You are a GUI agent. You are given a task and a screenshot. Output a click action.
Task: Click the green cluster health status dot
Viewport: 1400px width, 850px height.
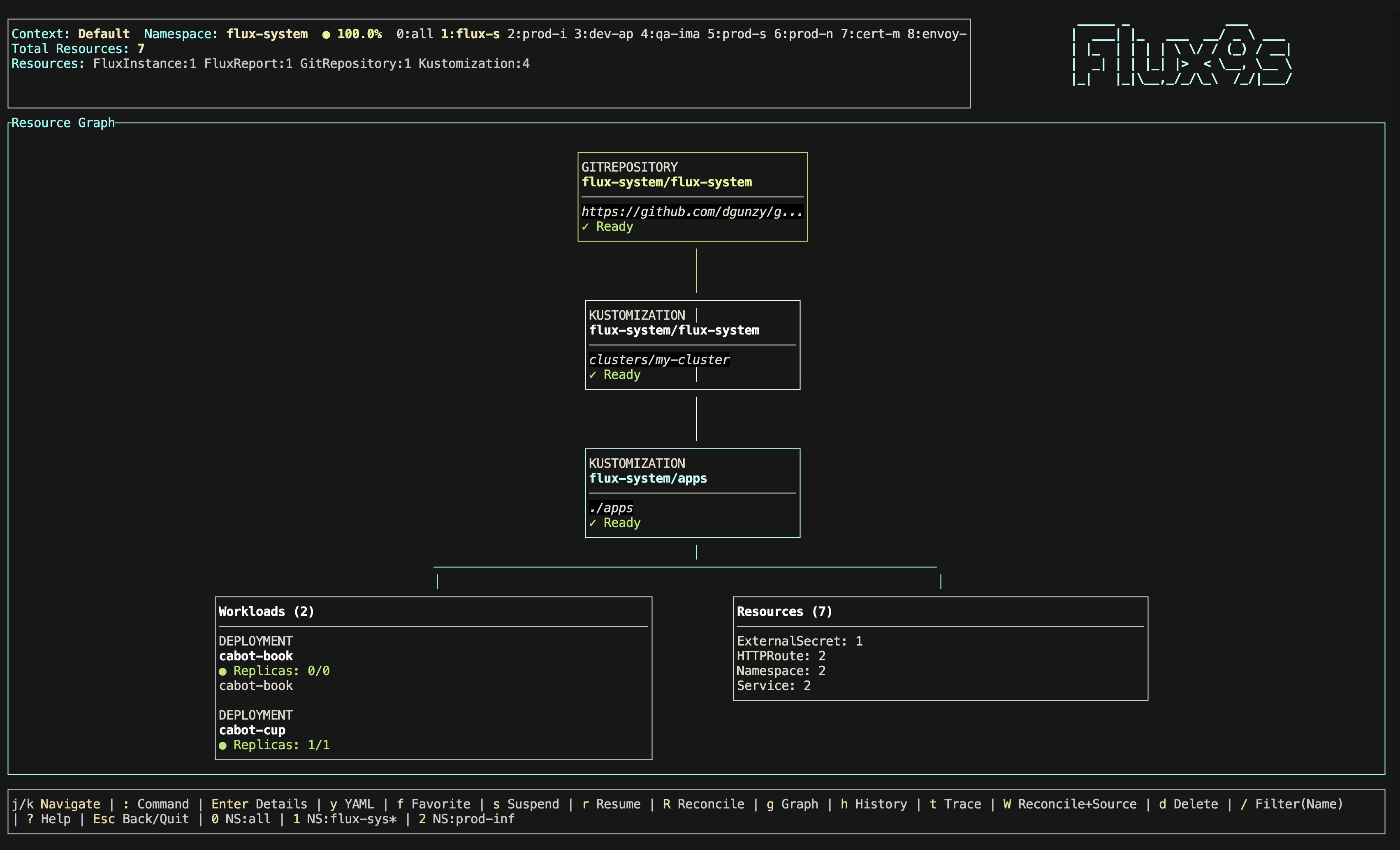[x=326, y=35]
